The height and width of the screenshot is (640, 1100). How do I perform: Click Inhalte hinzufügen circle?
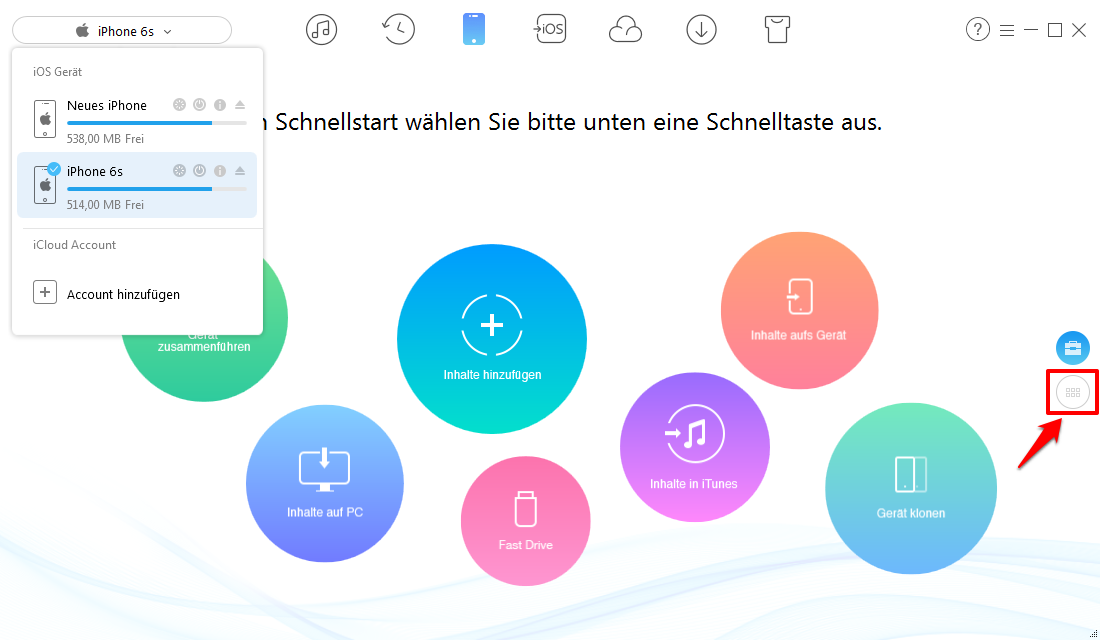pyautogui.click(x=492, y=339)
